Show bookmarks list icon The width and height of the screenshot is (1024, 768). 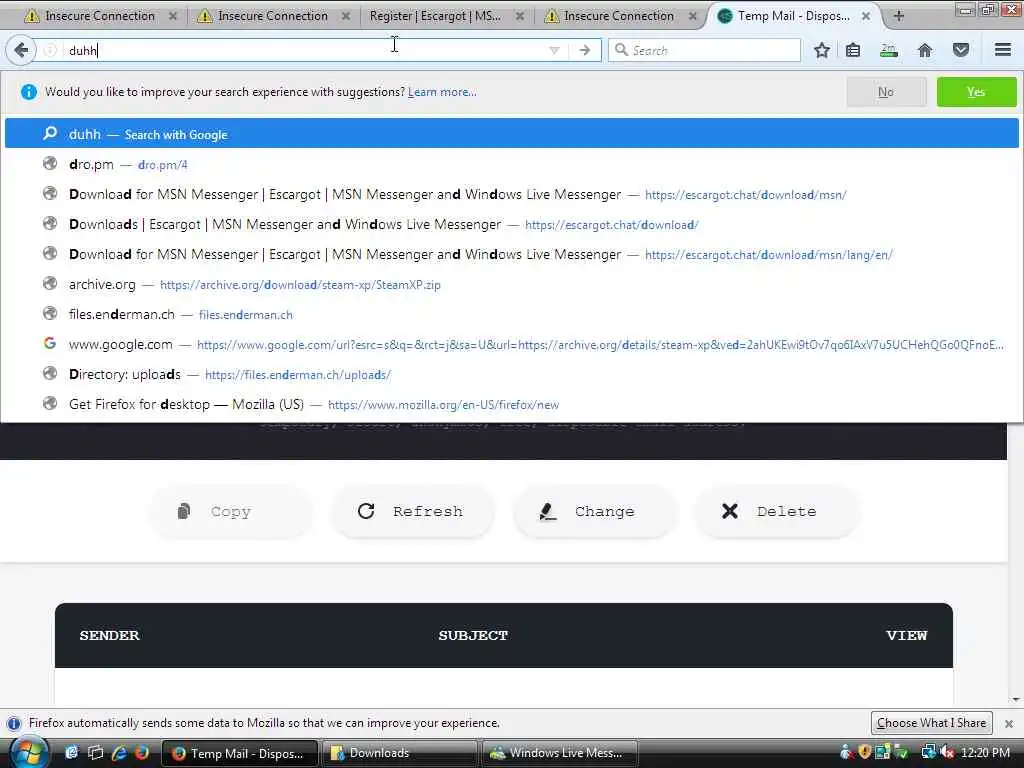click(x=853, y=50)
